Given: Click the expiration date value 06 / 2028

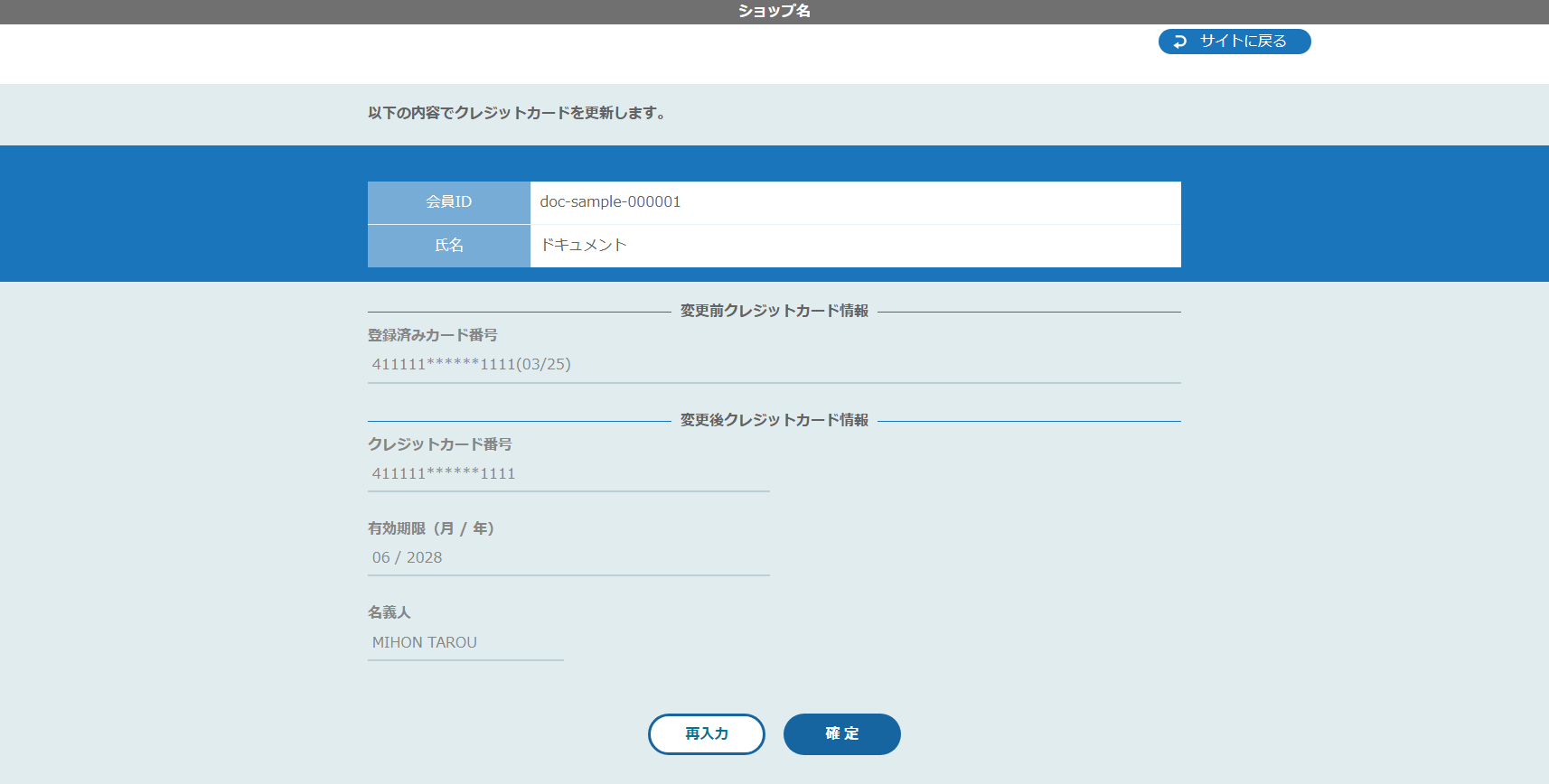Looking at the screenshot, I should tap(407, 557).
